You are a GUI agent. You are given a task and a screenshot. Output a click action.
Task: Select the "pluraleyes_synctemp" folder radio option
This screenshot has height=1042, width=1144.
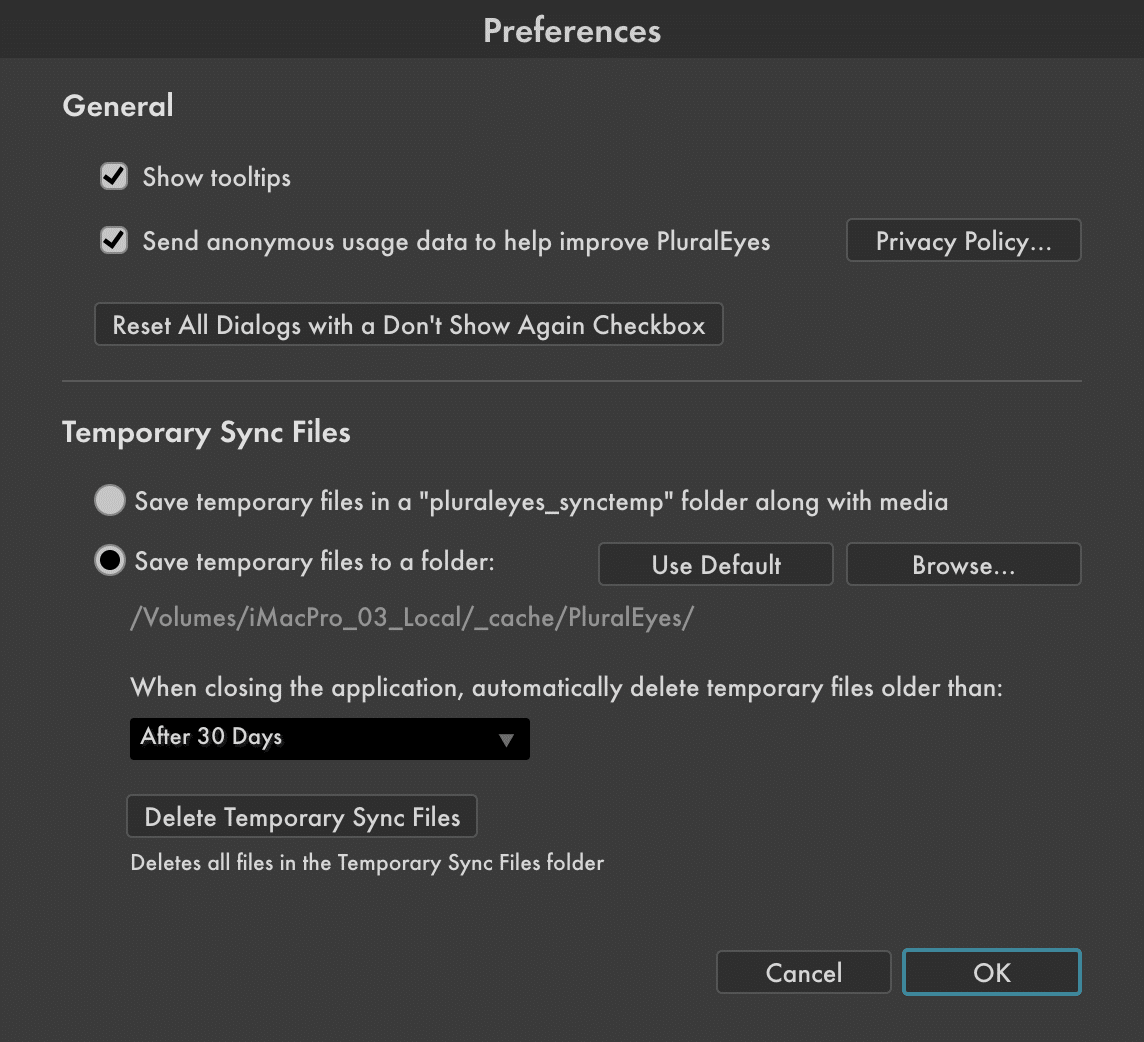click(109, 501)
